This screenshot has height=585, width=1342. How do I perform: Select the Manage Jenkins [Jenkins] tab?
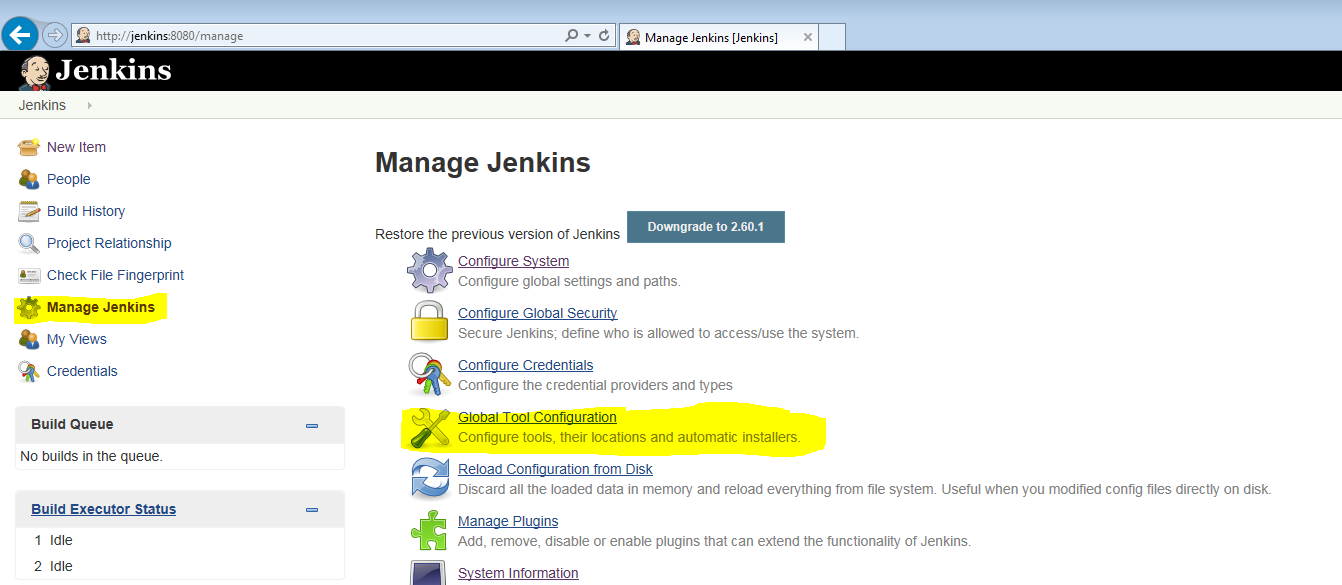click(719, 37)
